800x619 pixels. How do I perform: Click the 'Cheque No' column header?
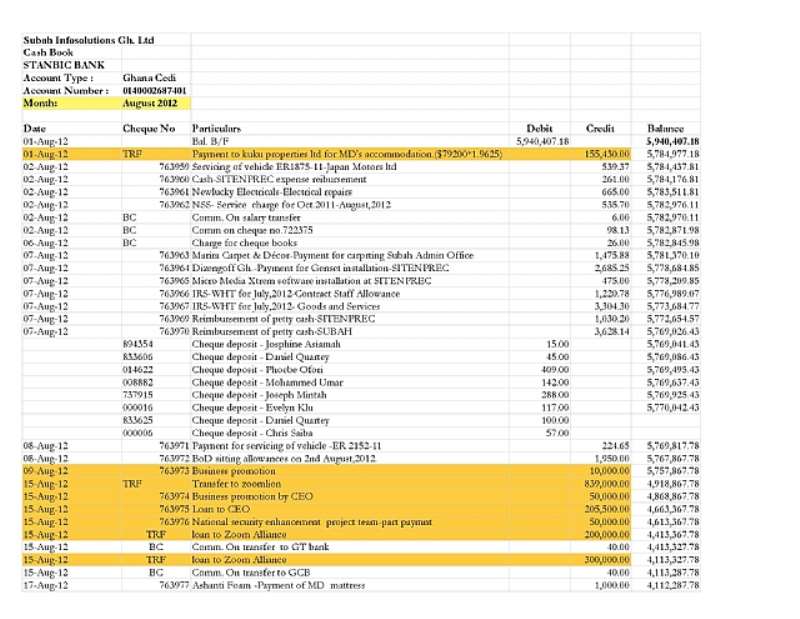pyautogui.click(x=149, y=129)
